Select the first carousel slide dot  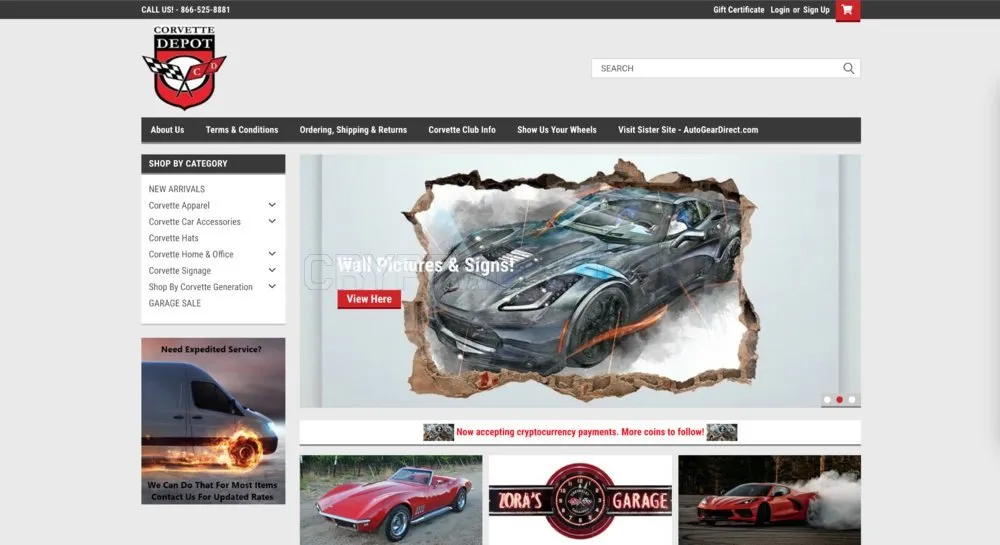[827, 400]
